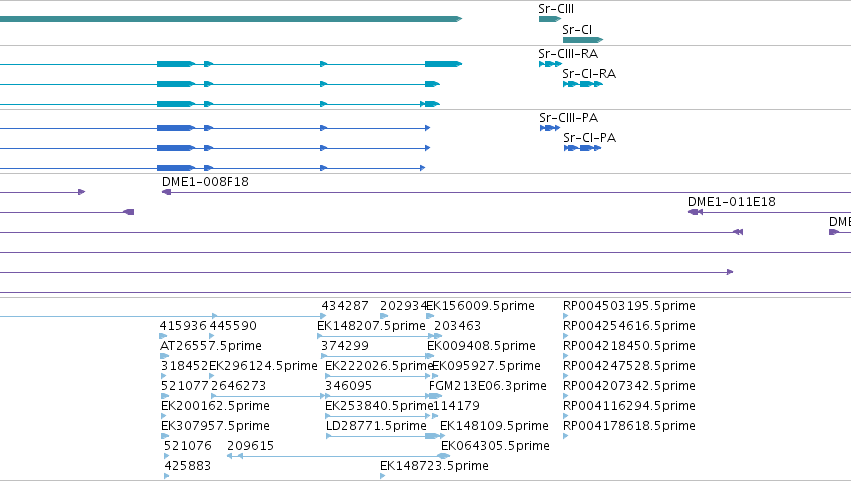This screenshot has width=851, height=481.
Task: Click EST 521076 label
Action: [x=188, y=447]
